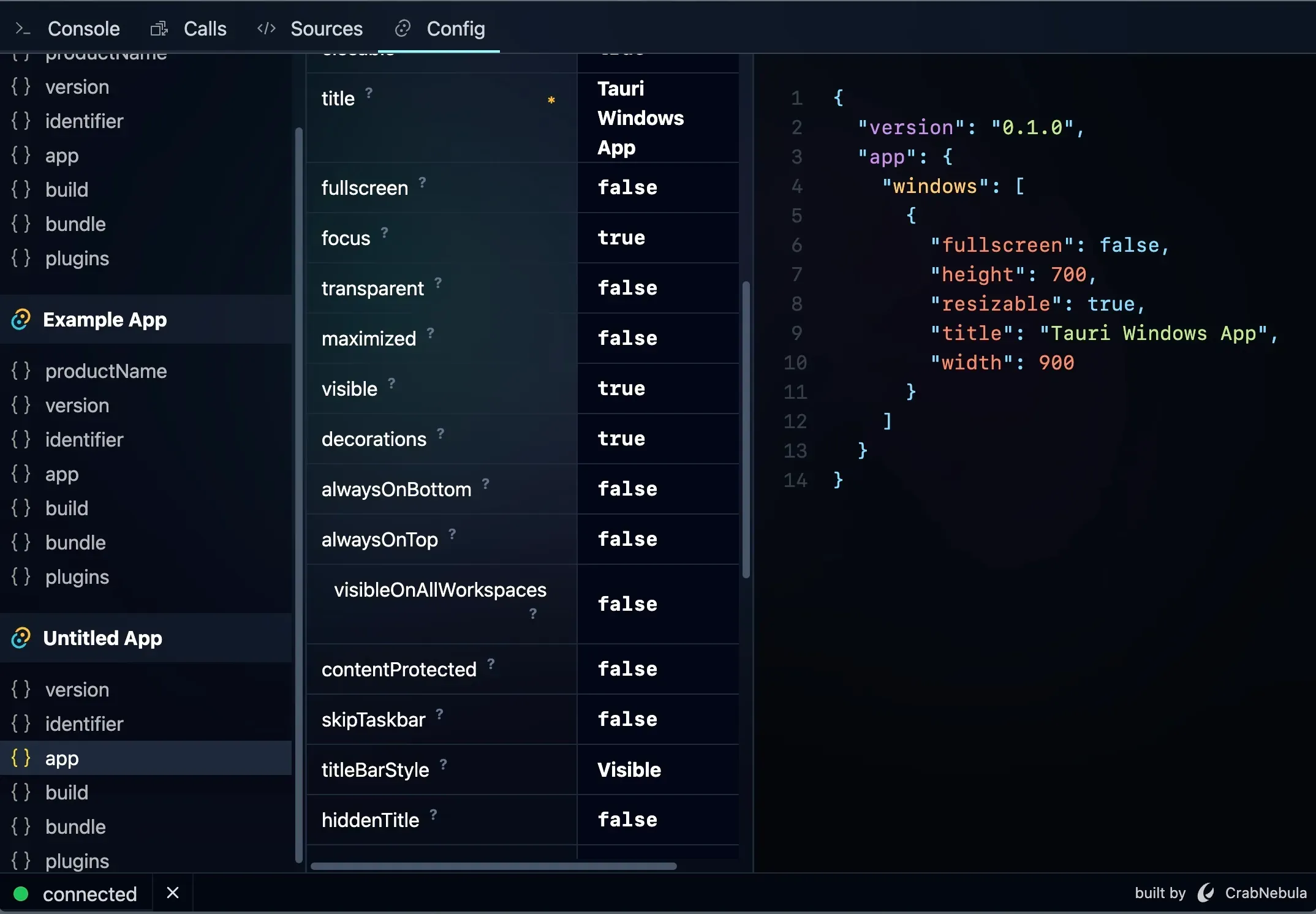Click the help icon next to transparent
1316x914 pixels.
[438, 282]
